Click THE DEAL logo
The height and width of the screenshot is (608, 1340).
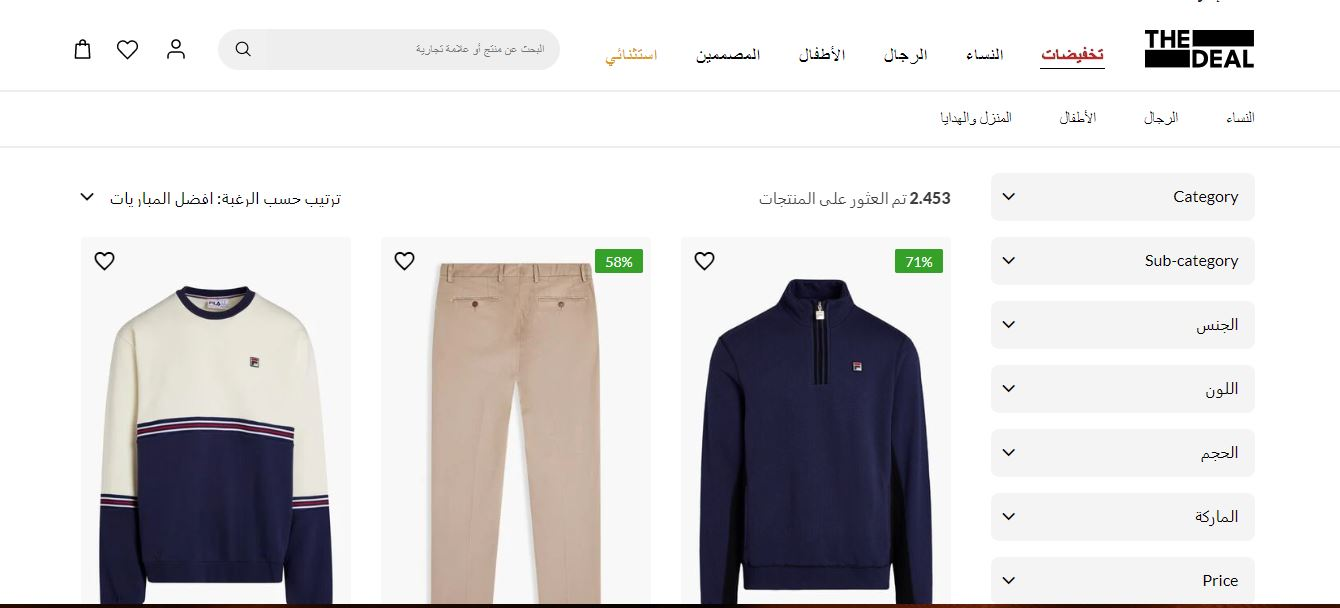pyautogui.click(x=1199, y=49)
